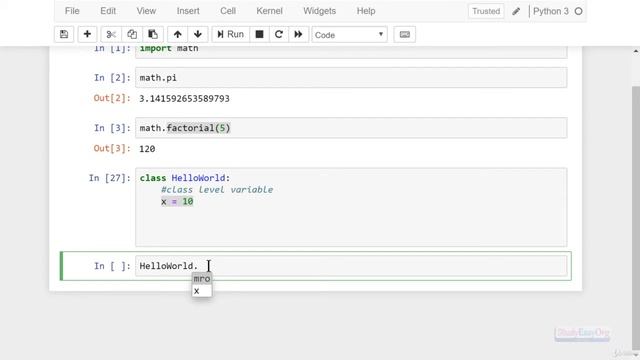Click the output value 120
Viewport: 640px width, 360px height.
(147, 149)
